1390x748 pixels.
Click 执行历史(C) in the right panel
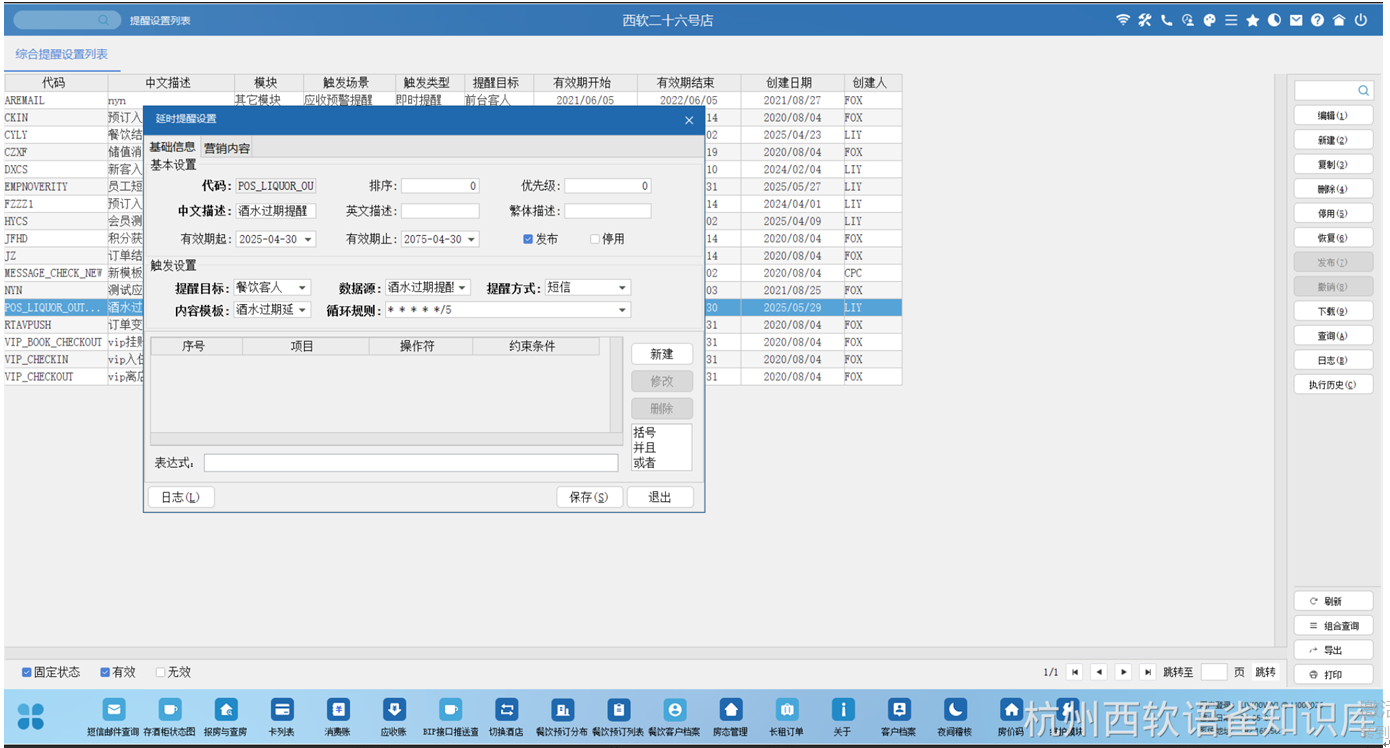[1333, 385]
